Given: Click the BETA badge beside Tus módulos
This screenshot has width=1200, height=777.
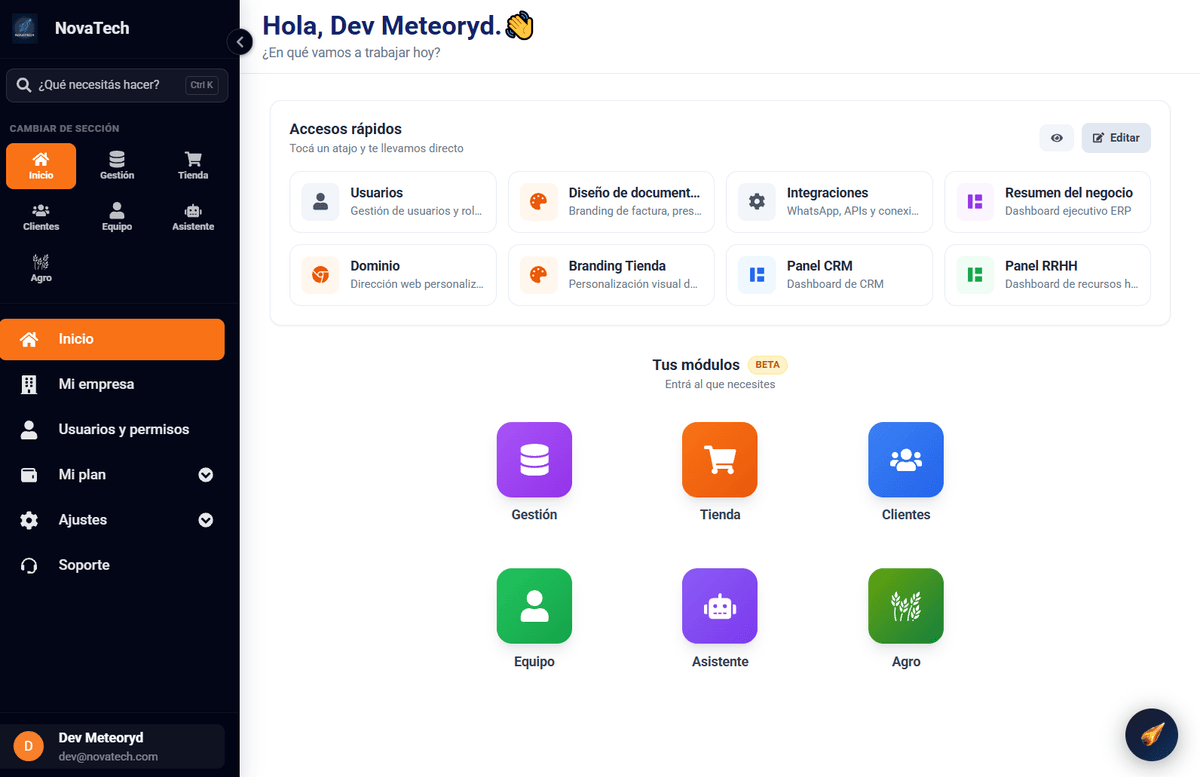Looking at the screenshot, I should 767,365.
